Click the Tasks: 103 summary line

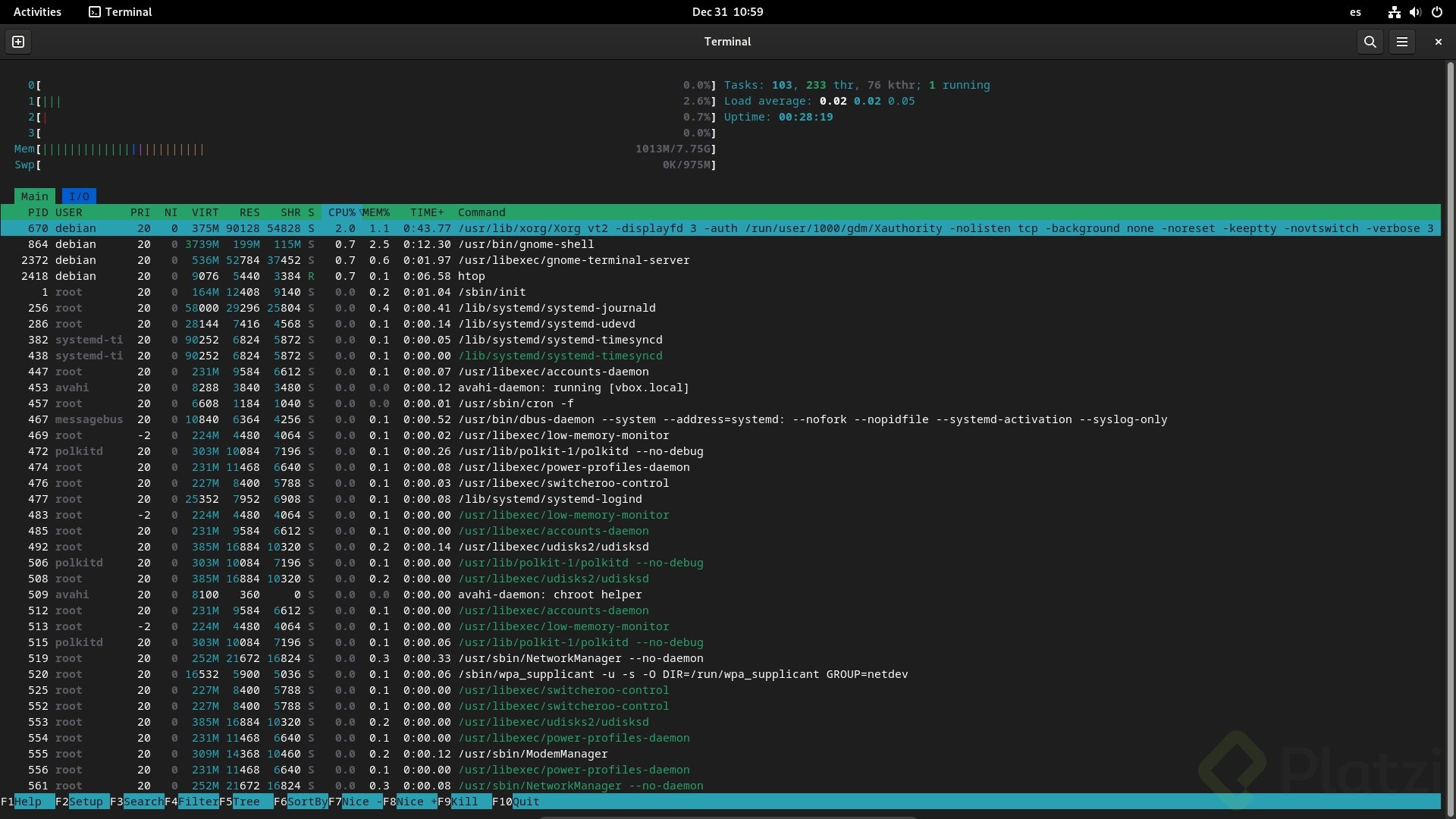[x=857, y=85]
